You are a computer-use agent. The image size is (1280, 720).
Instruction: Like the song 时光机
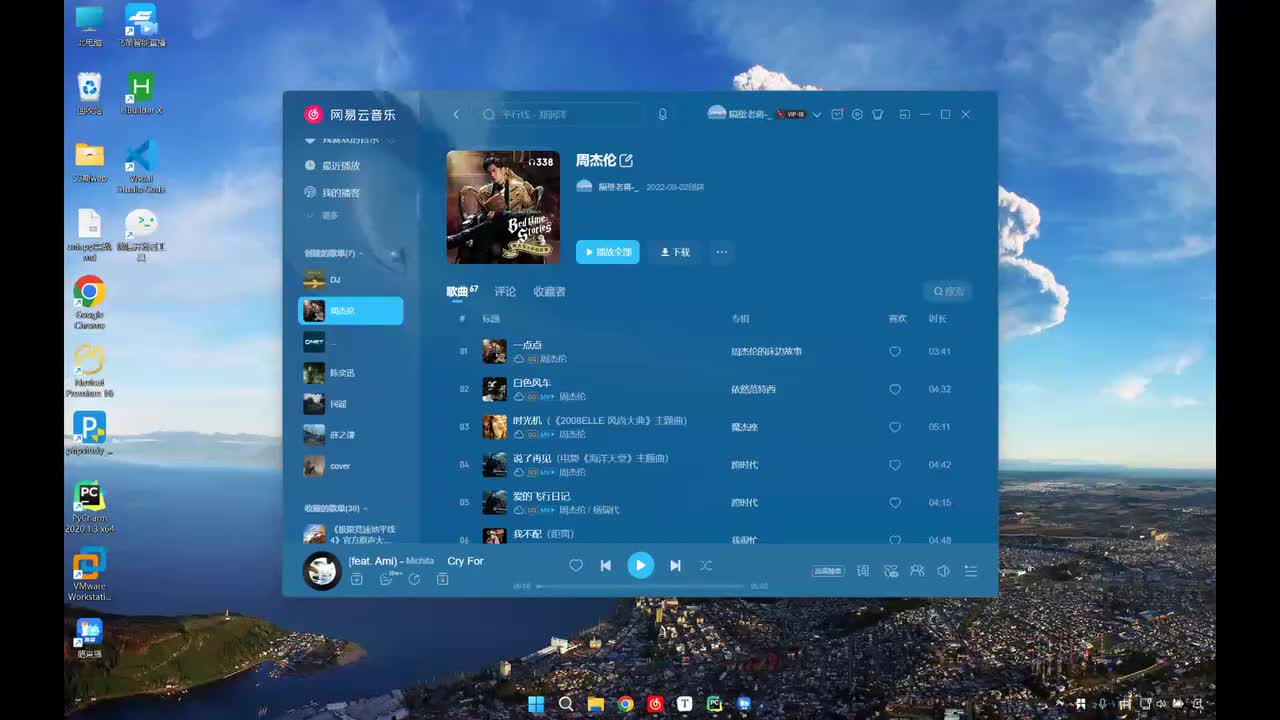[895, 427]
